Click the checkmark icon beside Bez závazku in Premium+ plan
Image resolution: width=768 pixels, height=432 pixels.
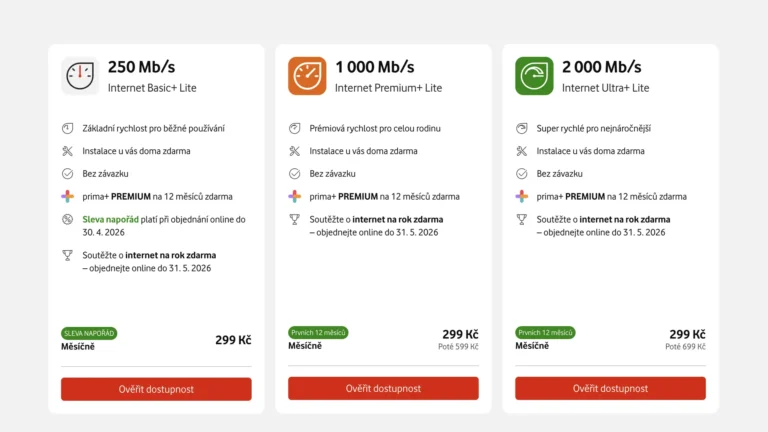coord(294,174)
